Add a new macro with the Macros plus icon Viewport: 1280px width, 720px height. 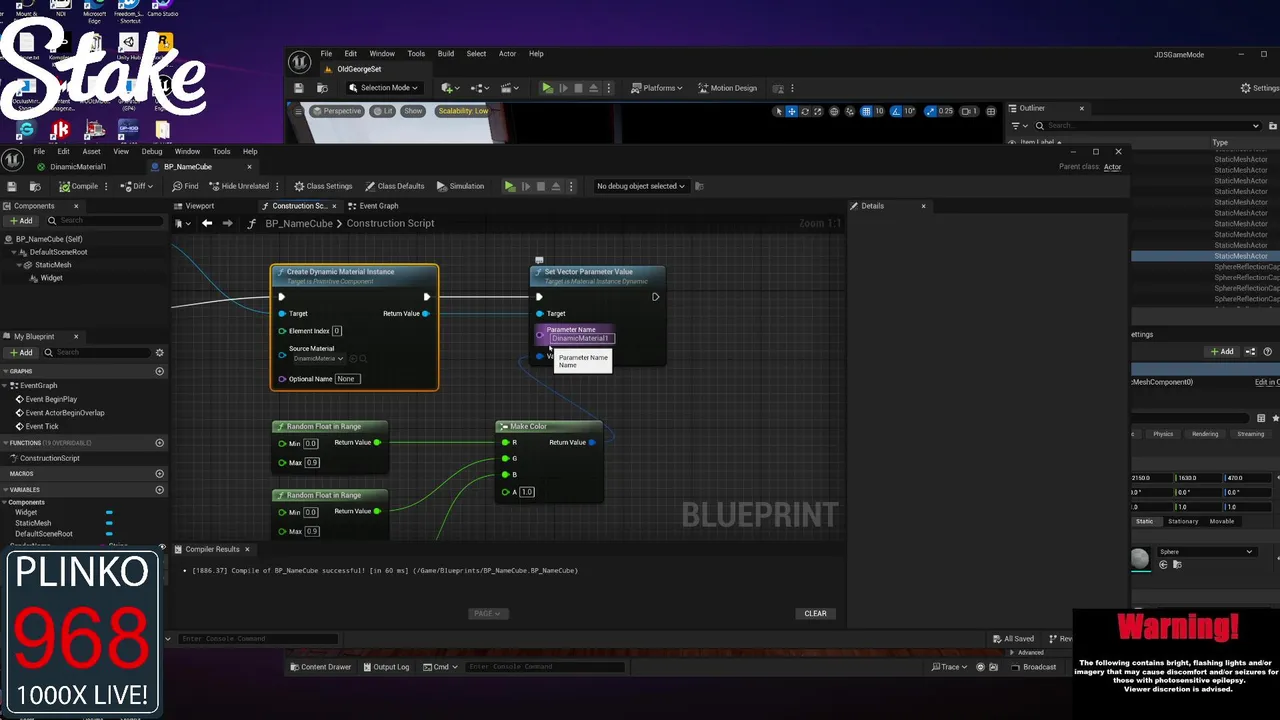coord(159,474)
